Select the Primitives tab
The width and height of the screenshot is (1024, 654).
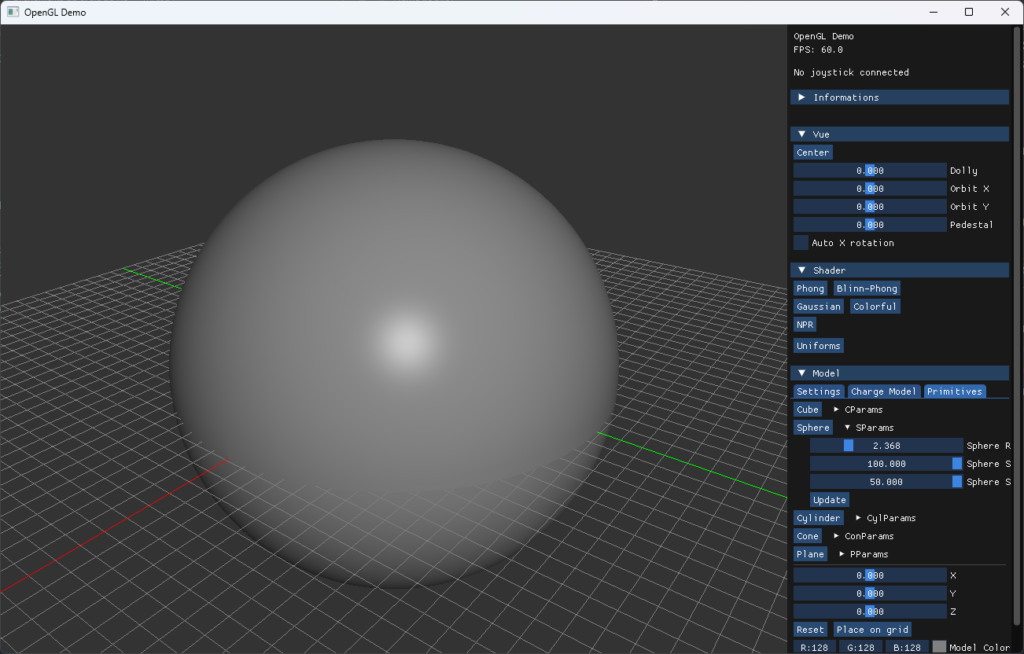[954, 391]
